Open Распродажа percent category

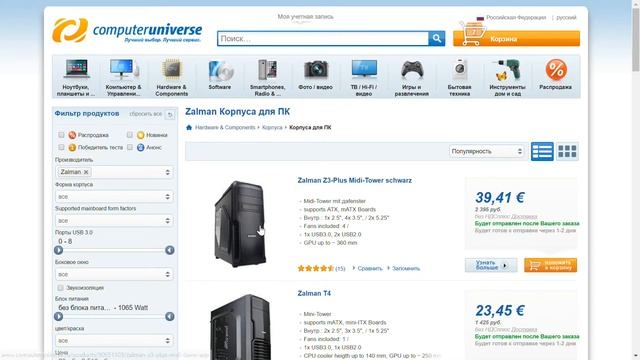tap(556, 75)
